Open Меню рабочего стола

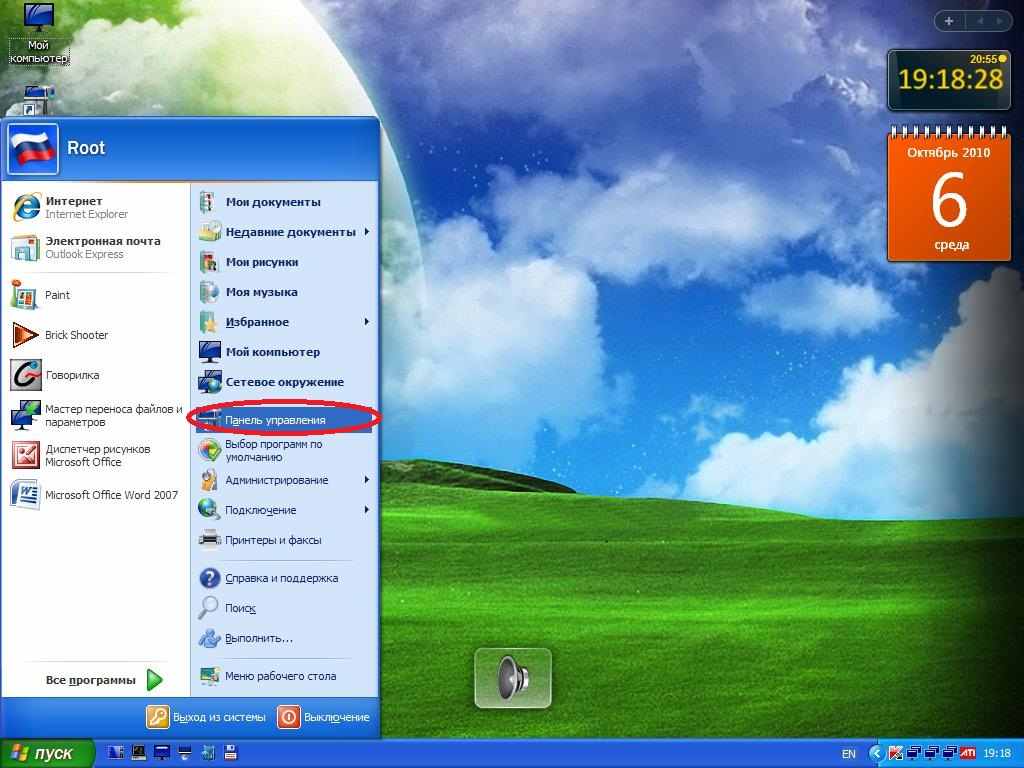[x=285, y=676]
